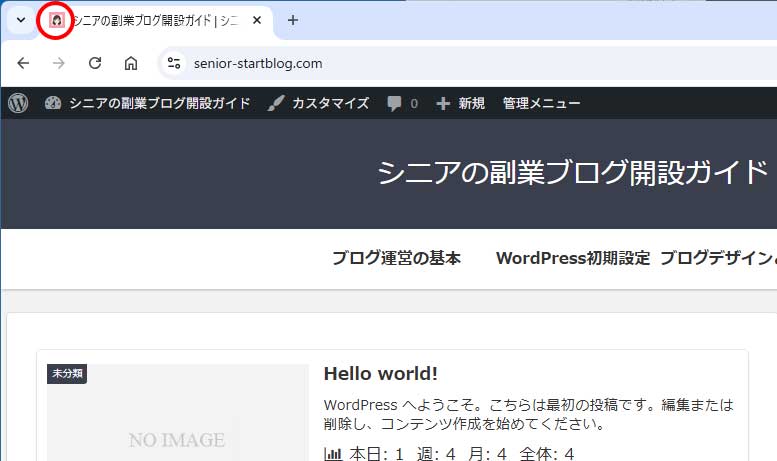The width and height of the screenshot is (777, 461).
Task: Open ブログ運営の基本 navigation menu
Action: (x=396, y=258)
